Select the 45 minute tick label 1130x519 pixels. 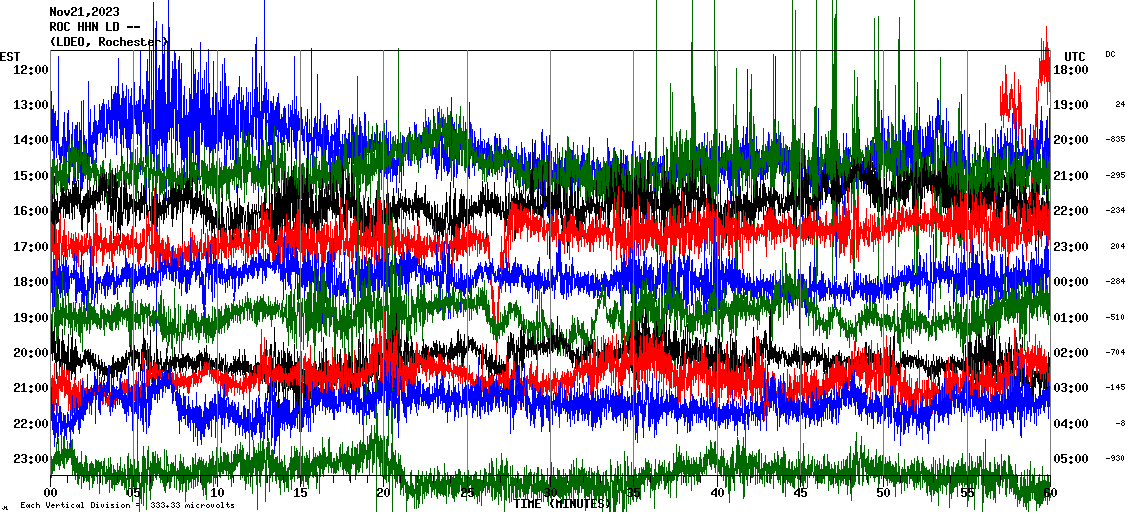coord(800,493)
